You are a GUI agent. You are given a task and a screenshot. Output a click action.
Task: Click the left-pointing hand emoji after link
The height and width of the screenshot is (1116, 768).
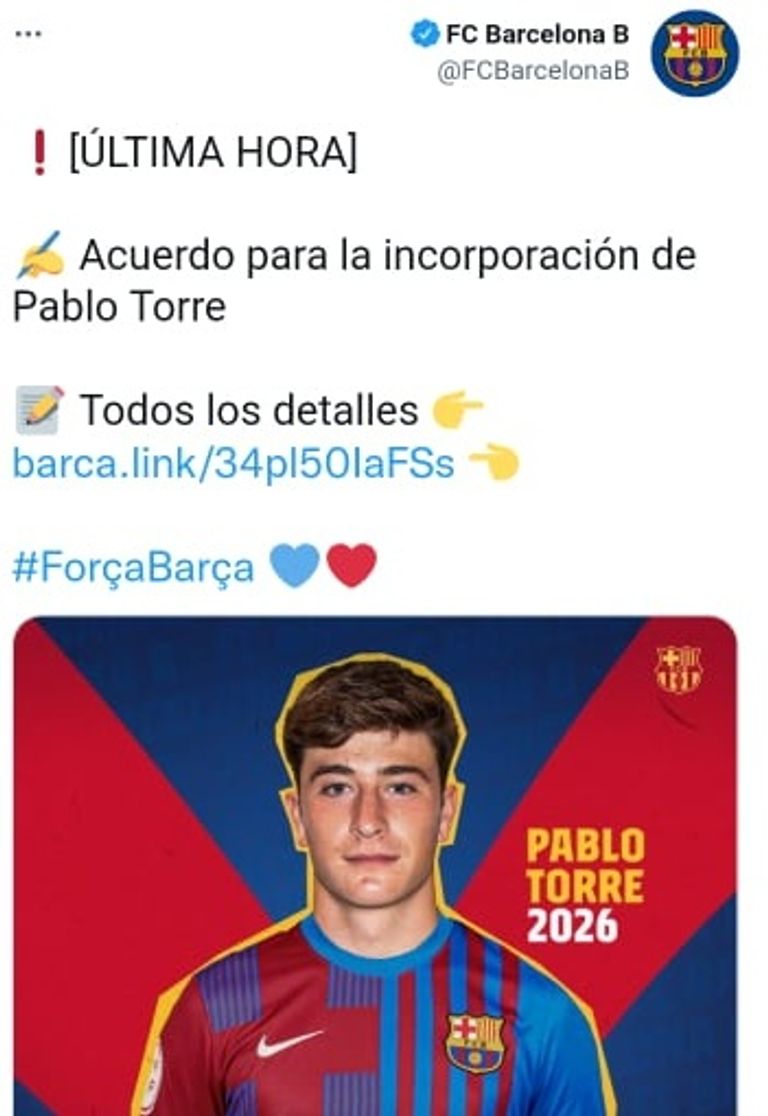[x=494, y=463]
